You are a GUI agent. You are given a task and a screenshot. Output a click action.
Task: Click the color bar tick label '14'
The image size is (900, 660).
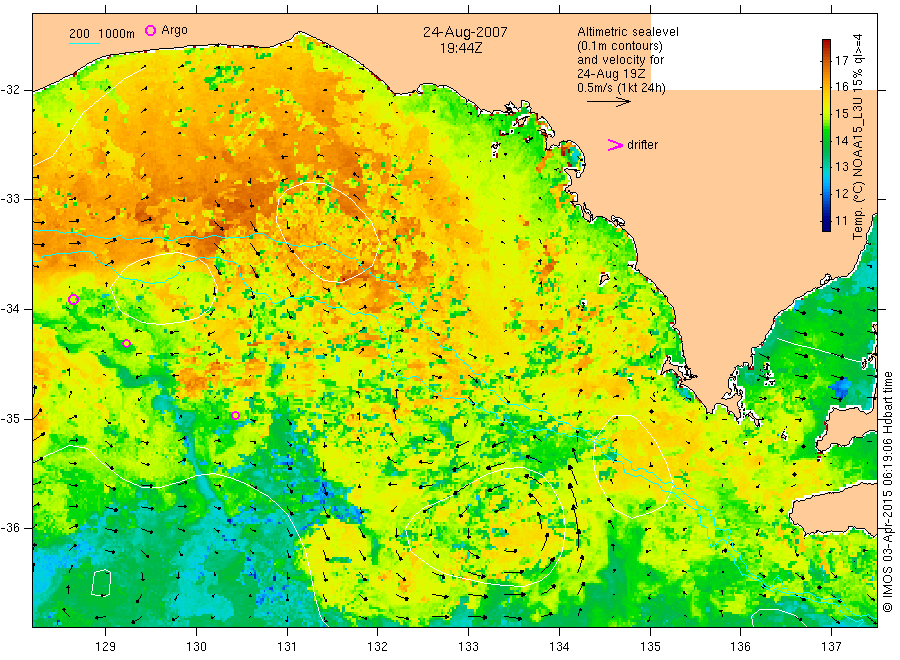(841, 140)
